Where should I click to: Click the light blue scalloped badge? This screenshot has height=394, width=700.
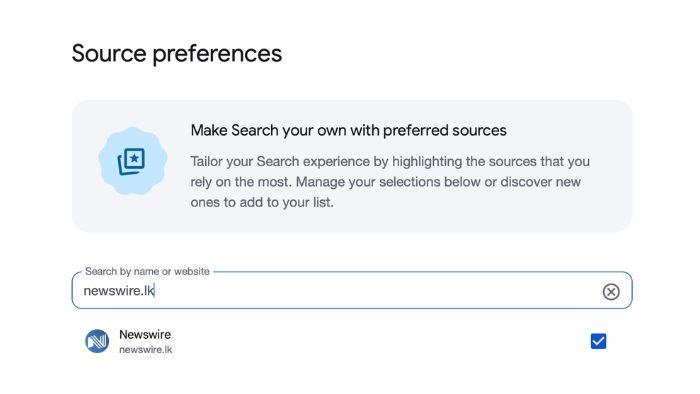pyautogui.click(x=133, y=161)
